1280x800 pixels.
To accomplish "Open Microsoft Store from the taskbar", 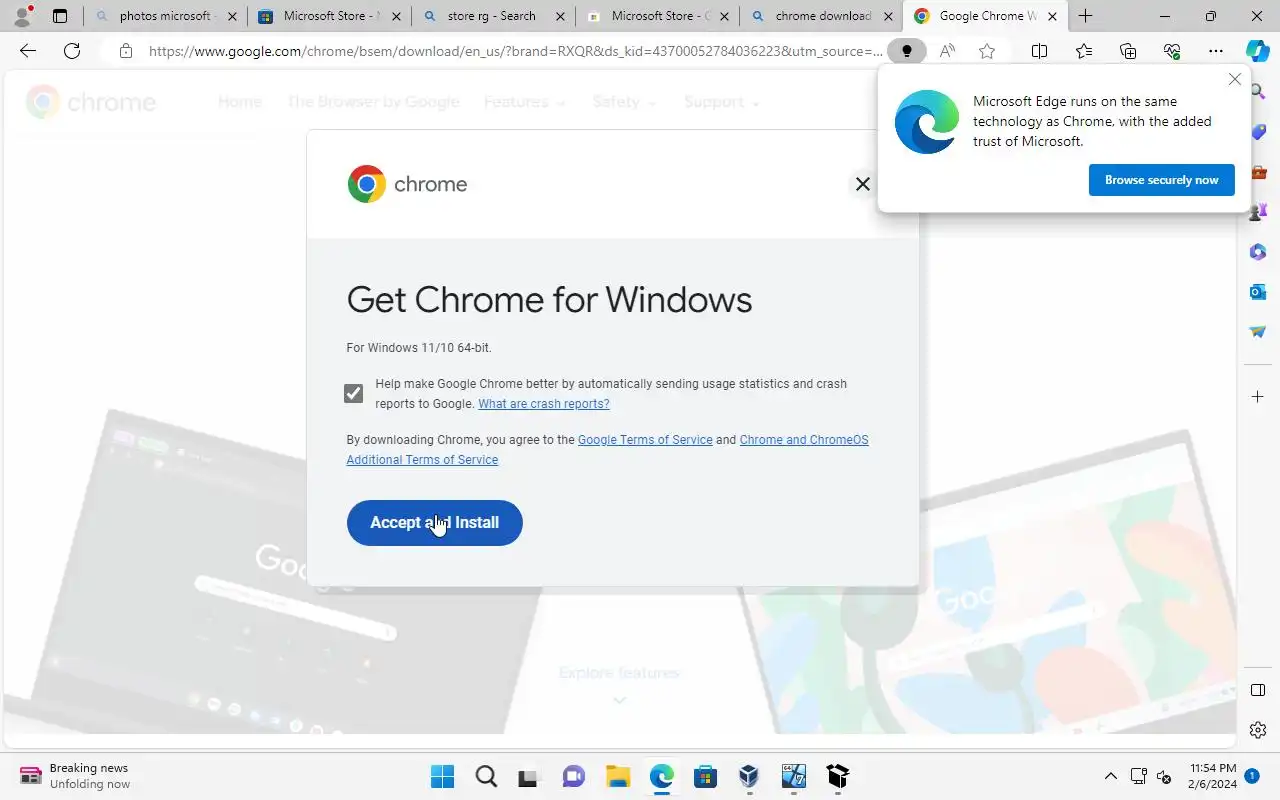I will point(706,776).
